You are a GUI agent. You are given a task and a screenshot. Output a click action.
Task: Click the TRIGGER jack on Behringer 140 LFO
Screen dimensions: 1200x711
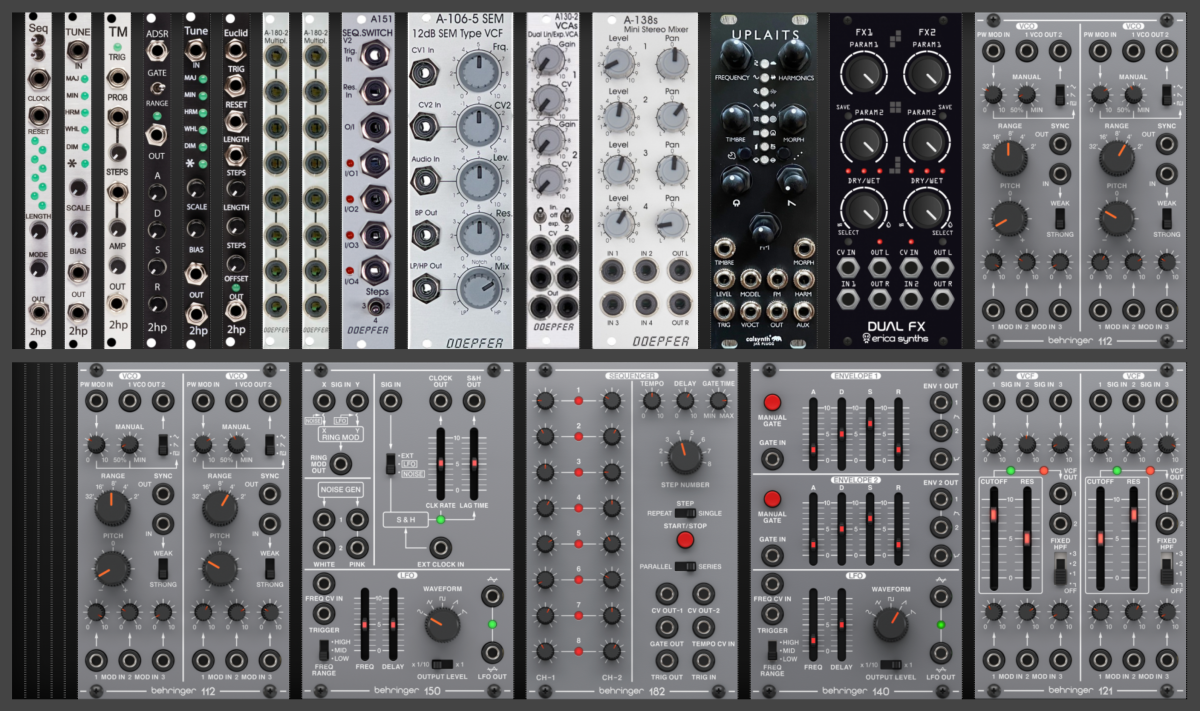[771, 614]
